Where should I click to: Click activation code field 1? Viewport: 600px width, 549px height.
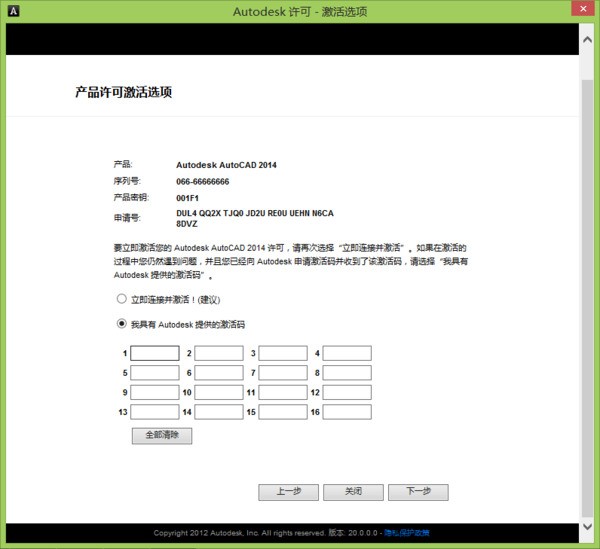point(155,353)
